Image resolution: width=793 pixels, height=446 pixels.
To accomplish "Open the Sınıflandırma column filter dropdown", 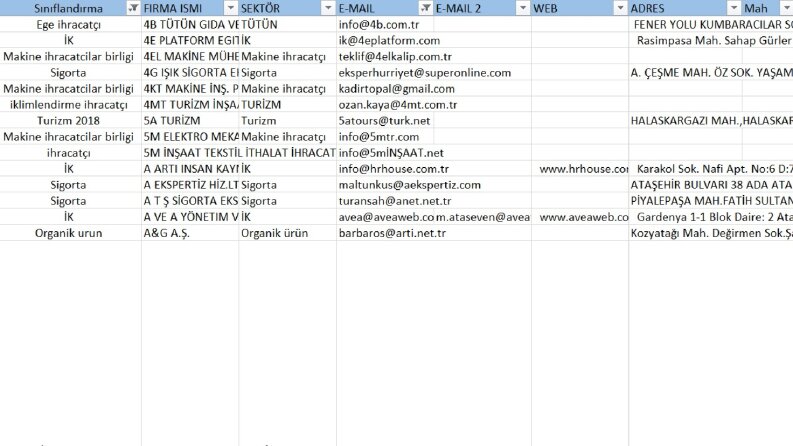I will pyautogui.click(x=133, y=8).
